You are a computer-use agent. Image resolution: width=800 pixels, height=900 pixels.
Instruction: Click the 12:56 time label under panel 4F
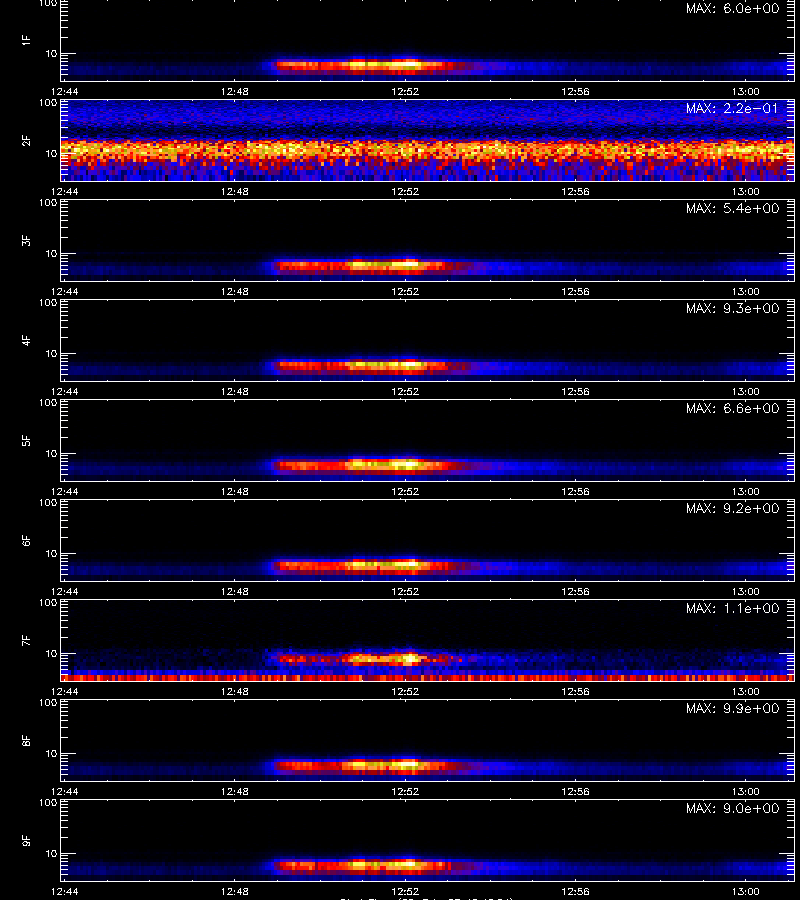[x=575, y=391]
